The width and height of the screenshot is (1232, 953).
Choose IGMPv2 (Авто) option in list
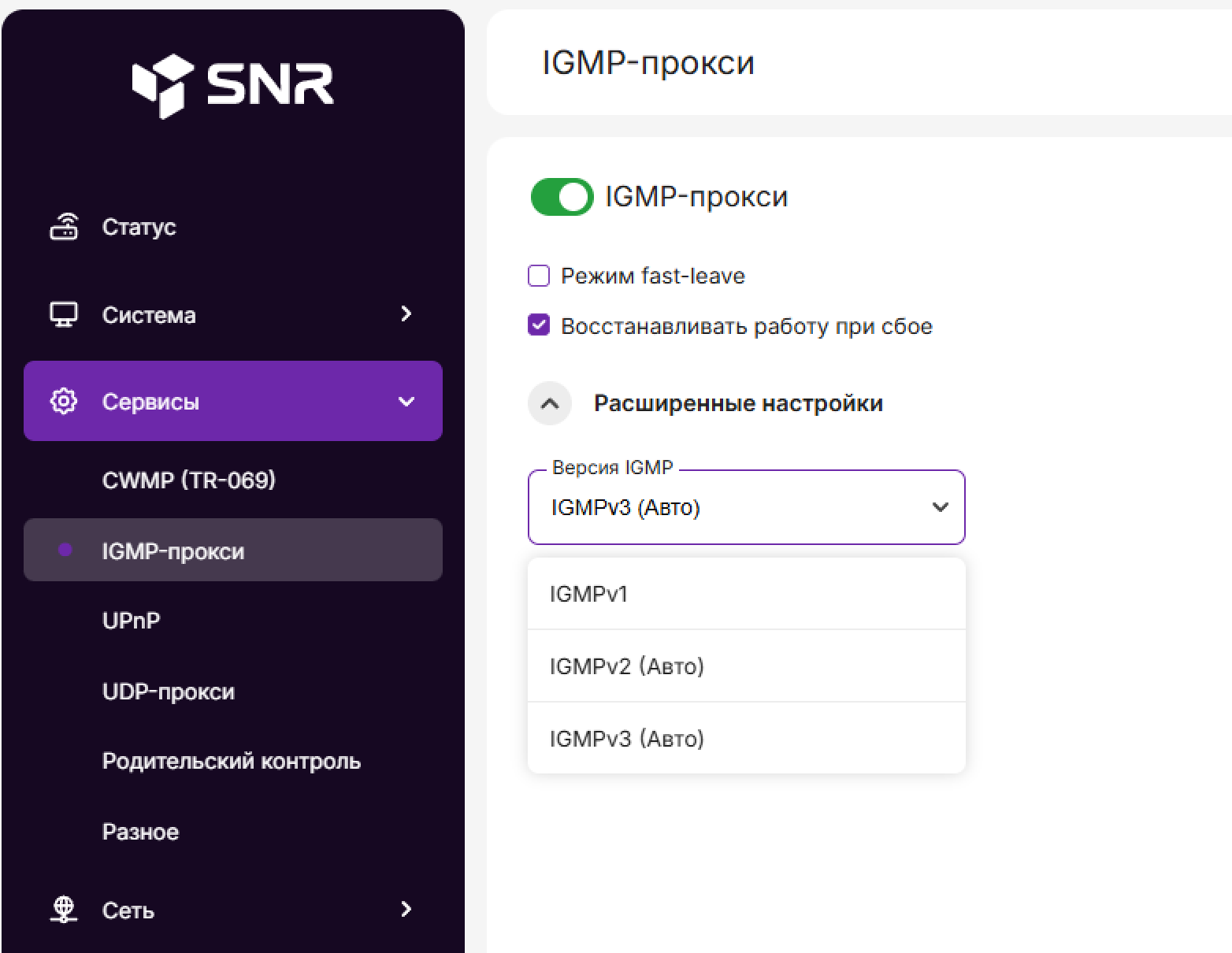[x=747, y=666]
